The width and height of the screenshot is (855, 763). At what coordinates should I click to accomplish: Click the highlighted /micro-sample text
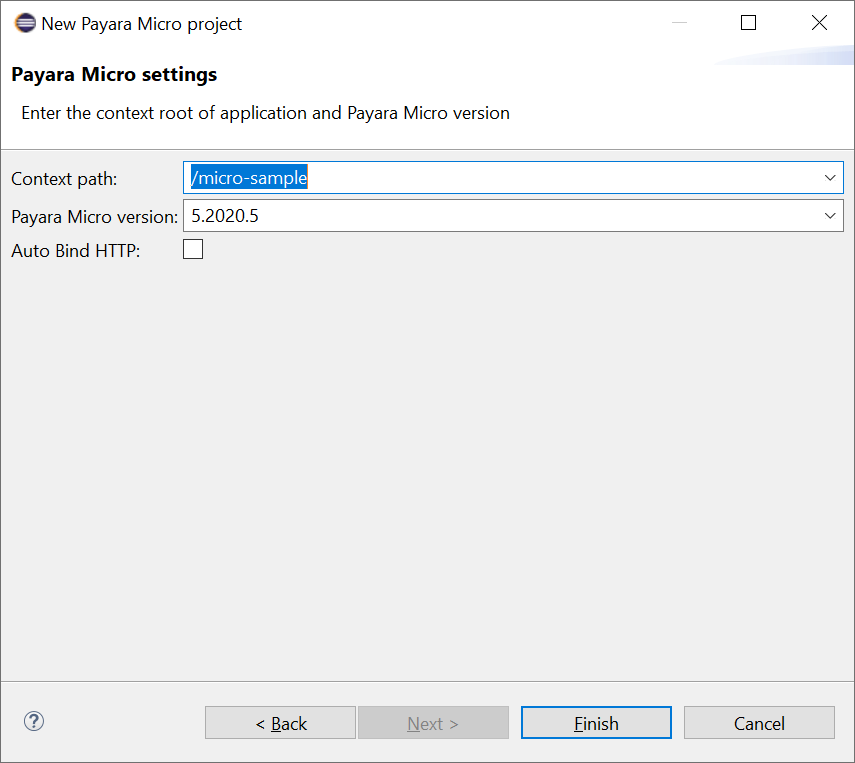(x=249, y=178)
